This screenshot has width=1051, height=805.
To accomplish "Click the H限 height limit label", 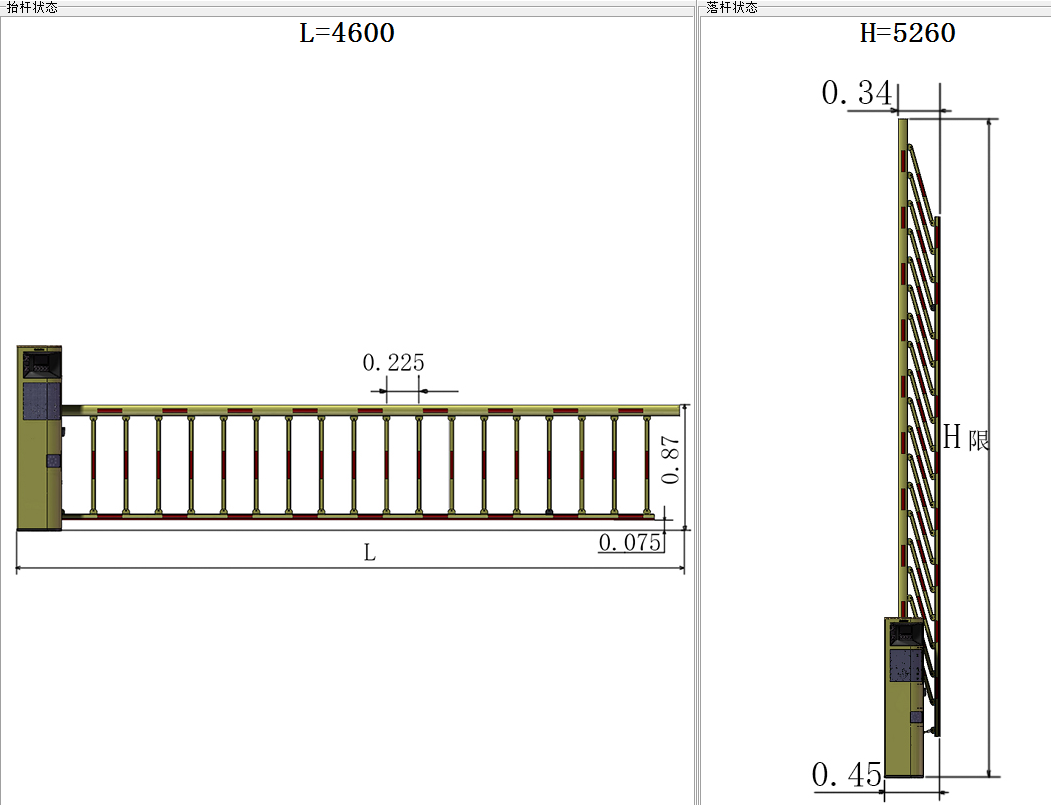I will pyautogui.click(x=966, y=437).
